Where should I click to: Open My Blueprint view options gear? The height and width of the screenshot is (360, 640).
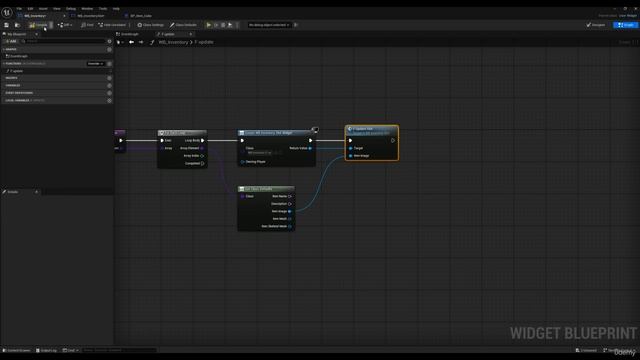point(109,41)
